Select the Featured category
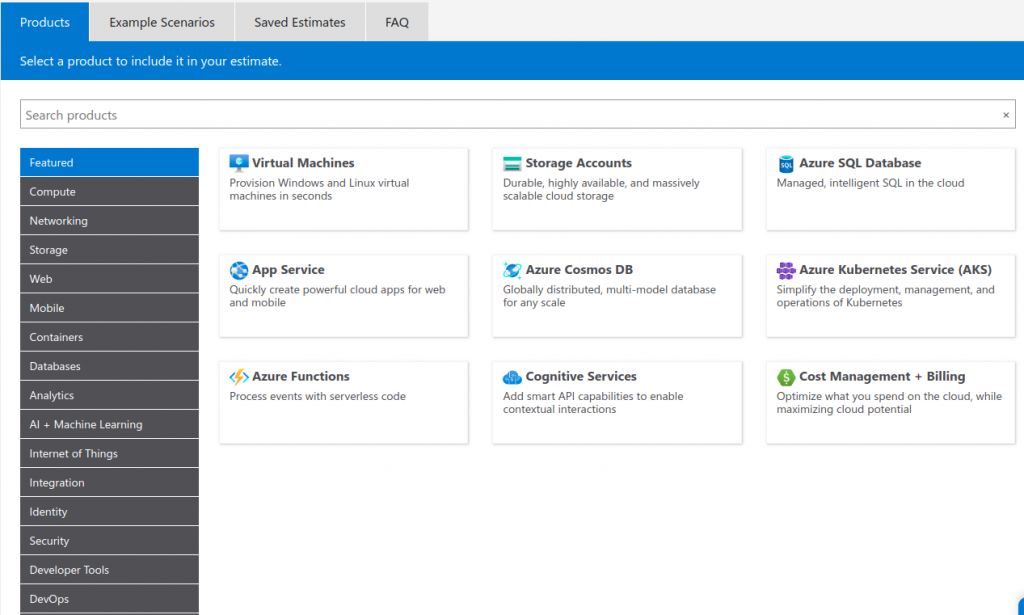The image size is (1024, 615). click(x=109, y=163)
